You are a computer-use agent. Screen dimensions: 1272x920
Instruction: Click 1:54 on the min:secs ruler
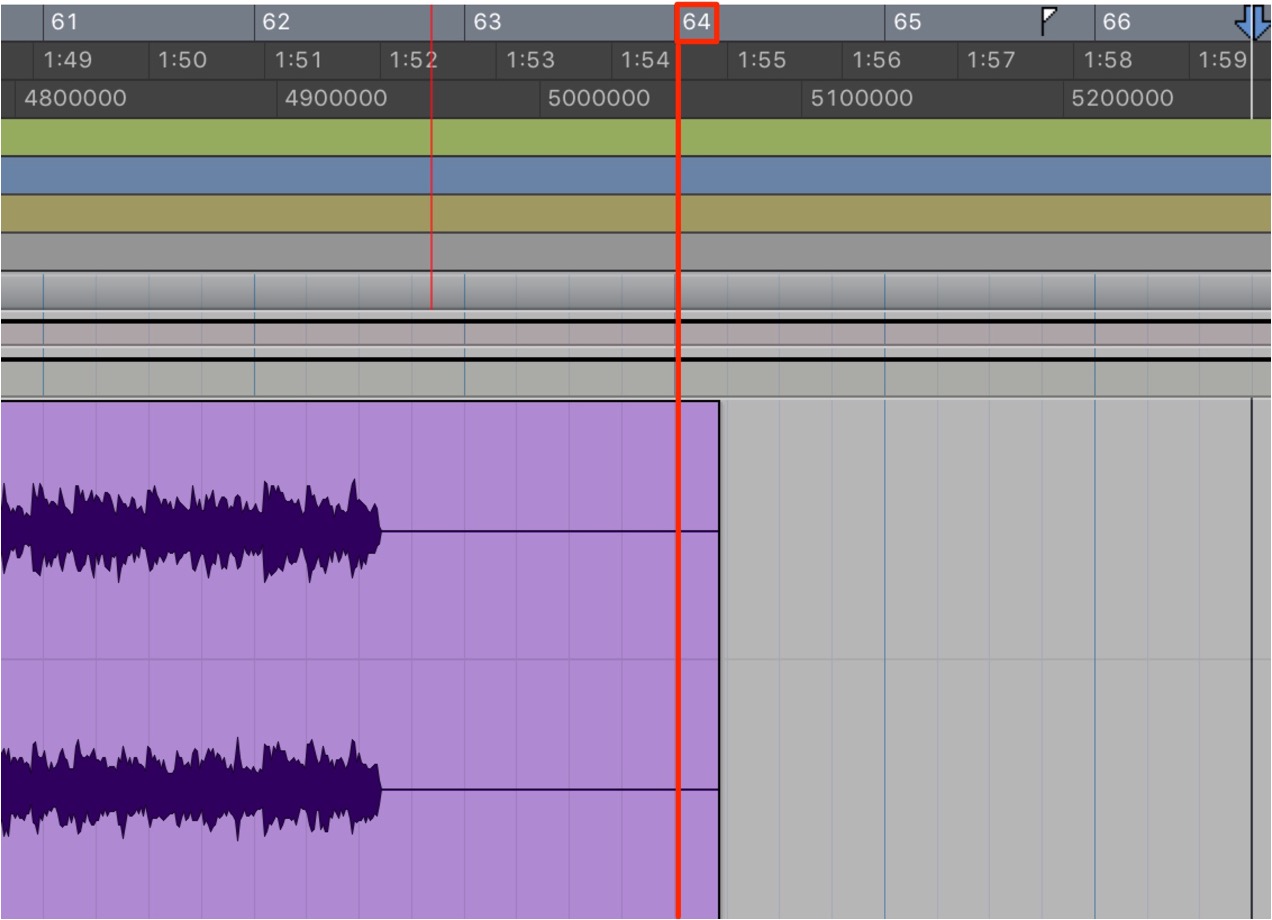[645, 60]
